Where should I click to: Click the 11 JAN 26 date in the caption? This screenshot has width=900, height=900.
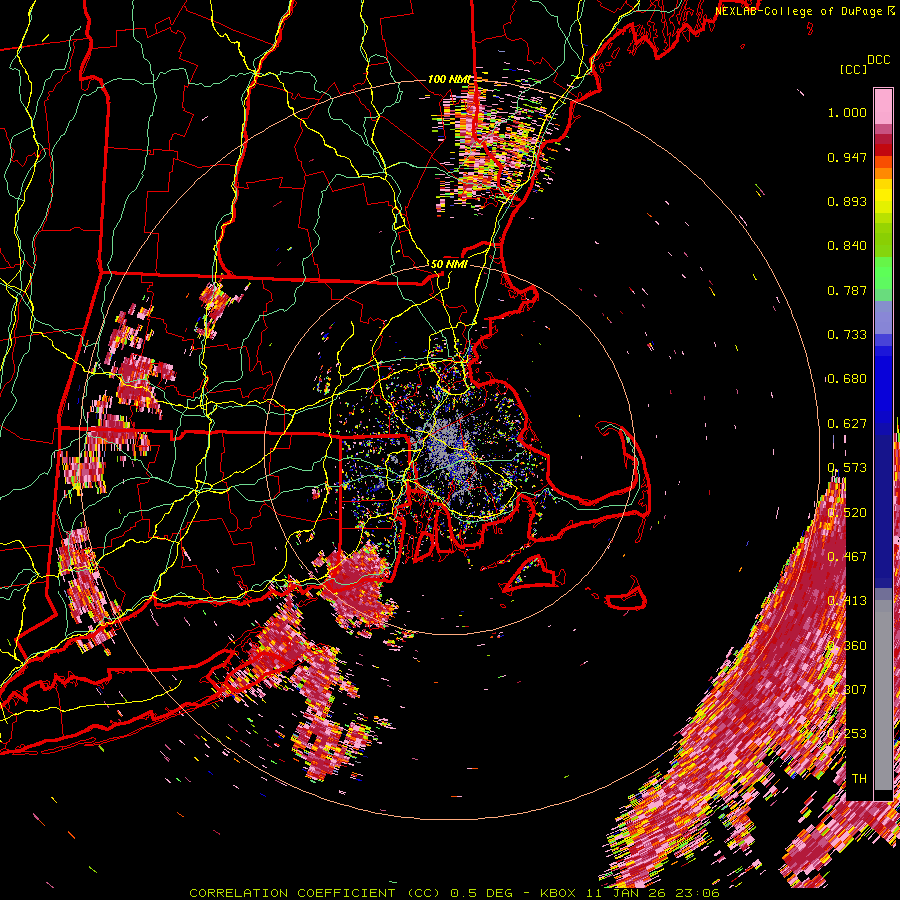pyautogui.click(x=626, y=893)
